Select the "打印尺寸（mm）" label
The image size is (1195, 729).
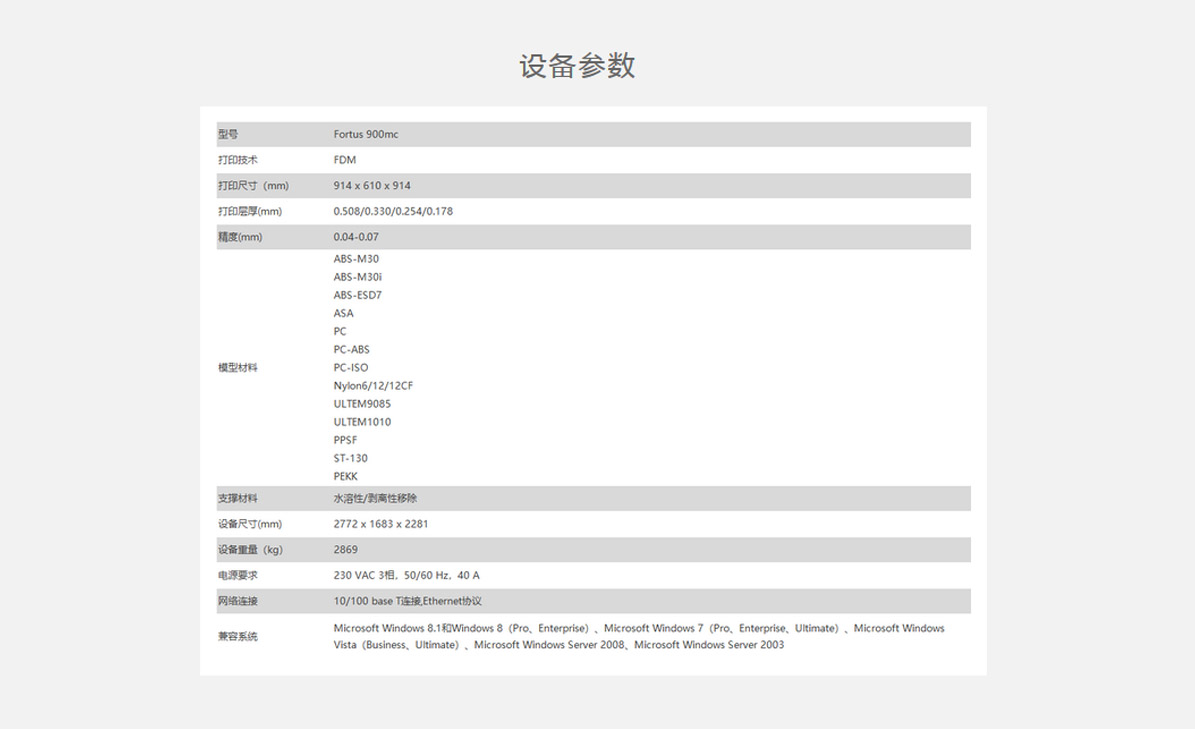point(253,186)
